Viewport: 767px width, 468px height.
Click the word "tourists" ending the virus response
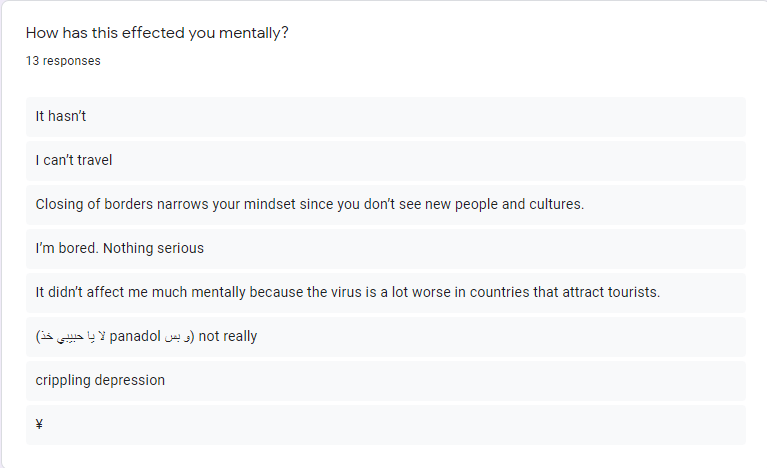point(632,292)
